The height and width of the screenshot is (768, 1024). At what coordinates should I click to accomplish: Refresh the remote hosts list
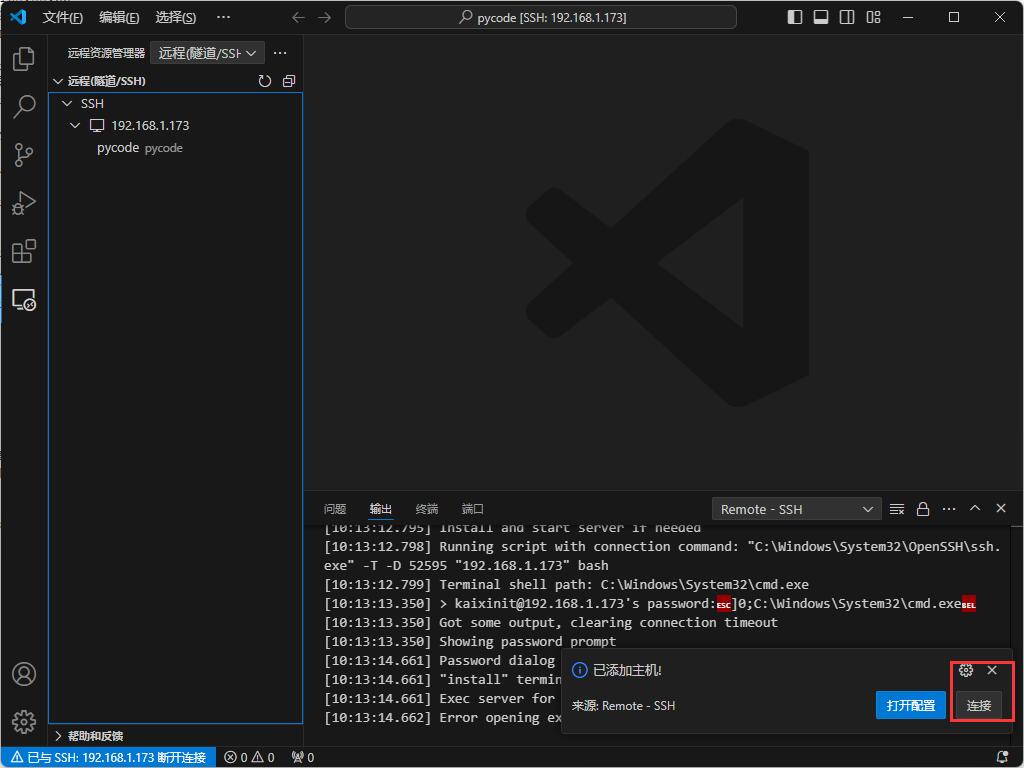tap(265, 81)
